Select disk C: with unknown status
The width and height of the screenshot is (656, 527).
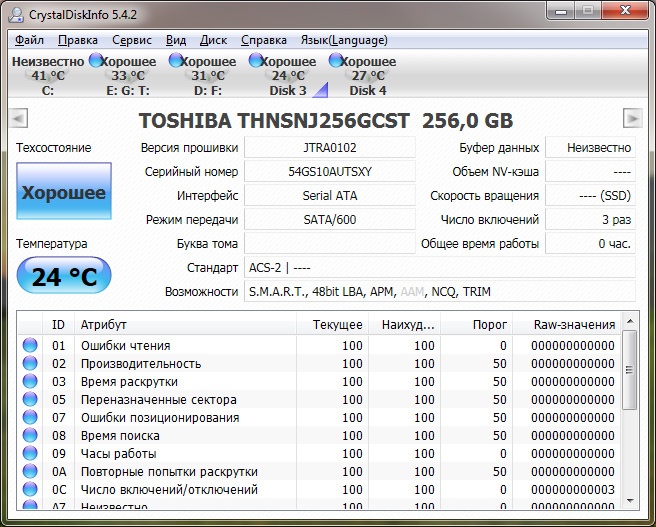pos(48,75)
